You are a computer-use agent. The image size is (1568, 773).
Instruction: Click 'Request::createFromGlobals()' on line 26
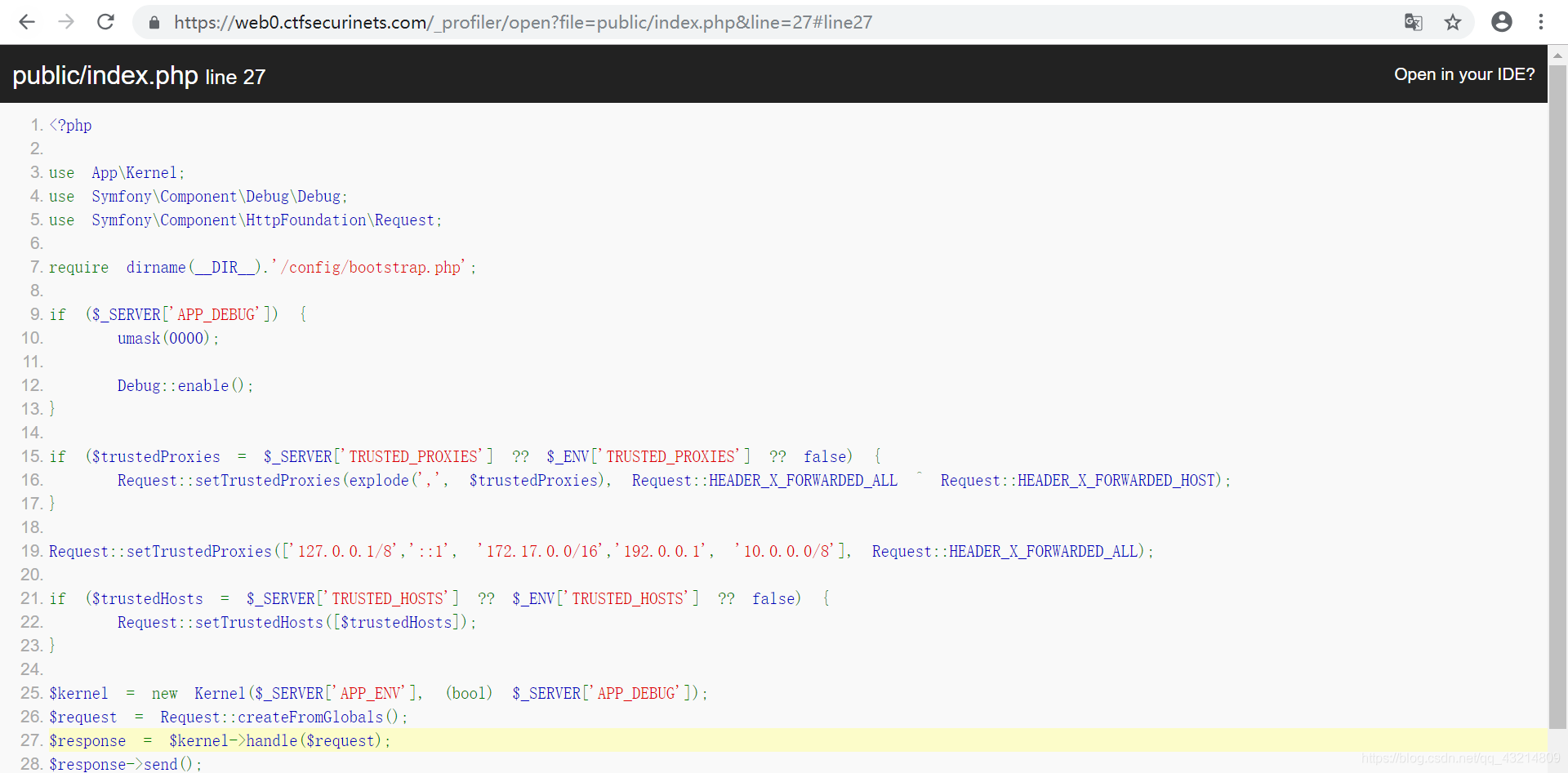click(x=279, y=717)
